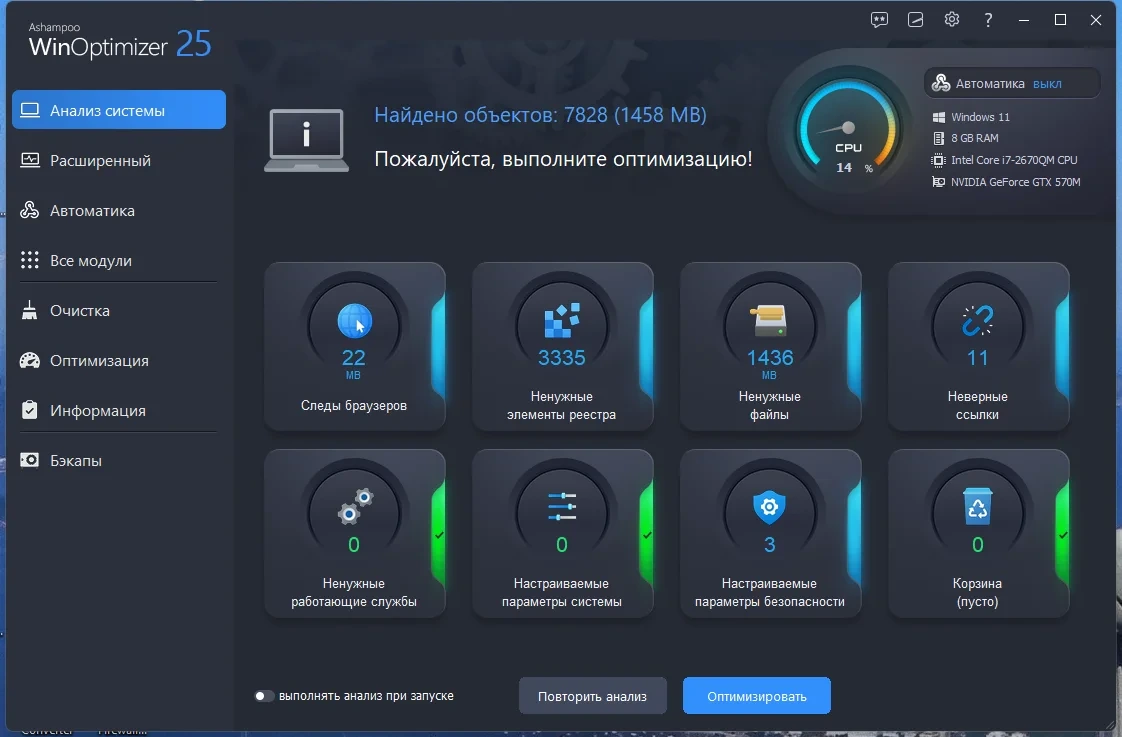
Task: Click the graphics card icon beside NVIDIA
Action: click(x=939, y=182)
